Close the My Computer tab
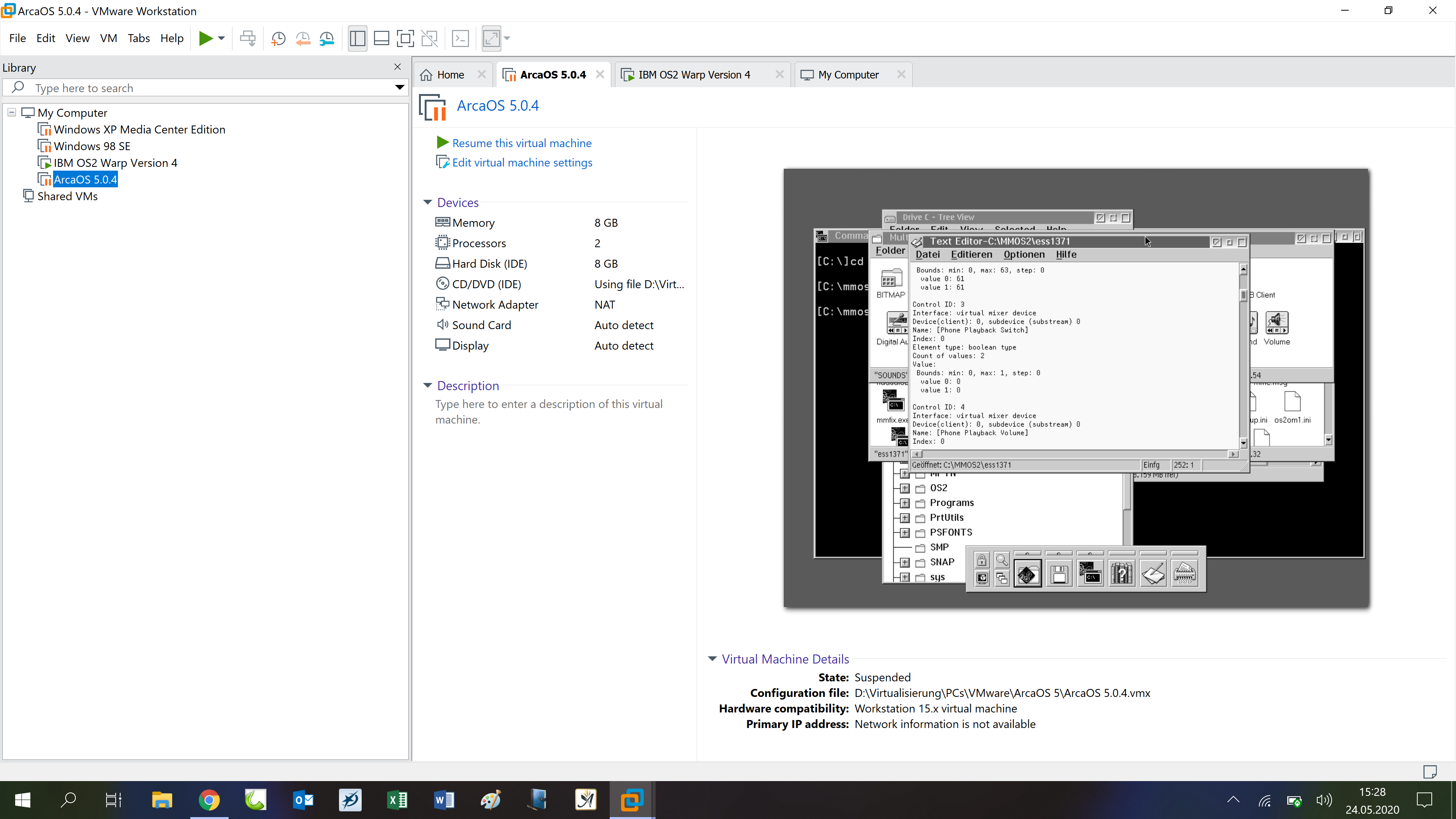This screenshot has height=819, width=1456. tap(902, 75)
